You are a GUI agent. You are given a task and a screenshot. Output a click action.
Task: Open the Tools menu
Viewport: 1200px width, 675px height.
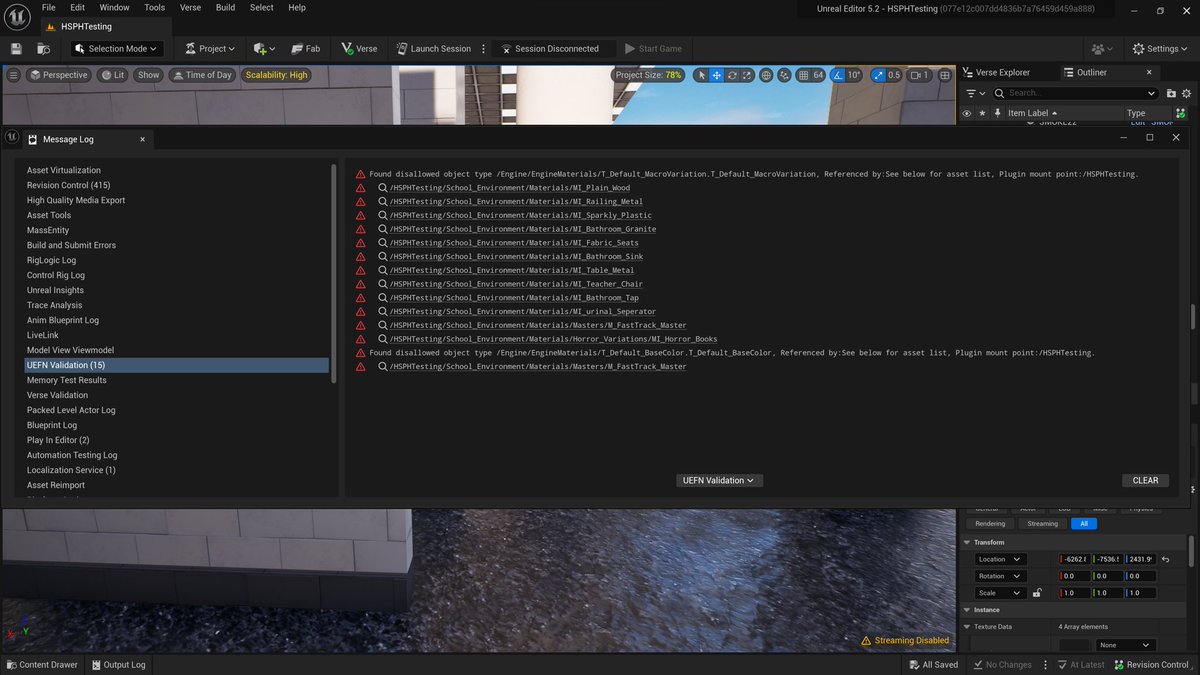click(155, 7)
